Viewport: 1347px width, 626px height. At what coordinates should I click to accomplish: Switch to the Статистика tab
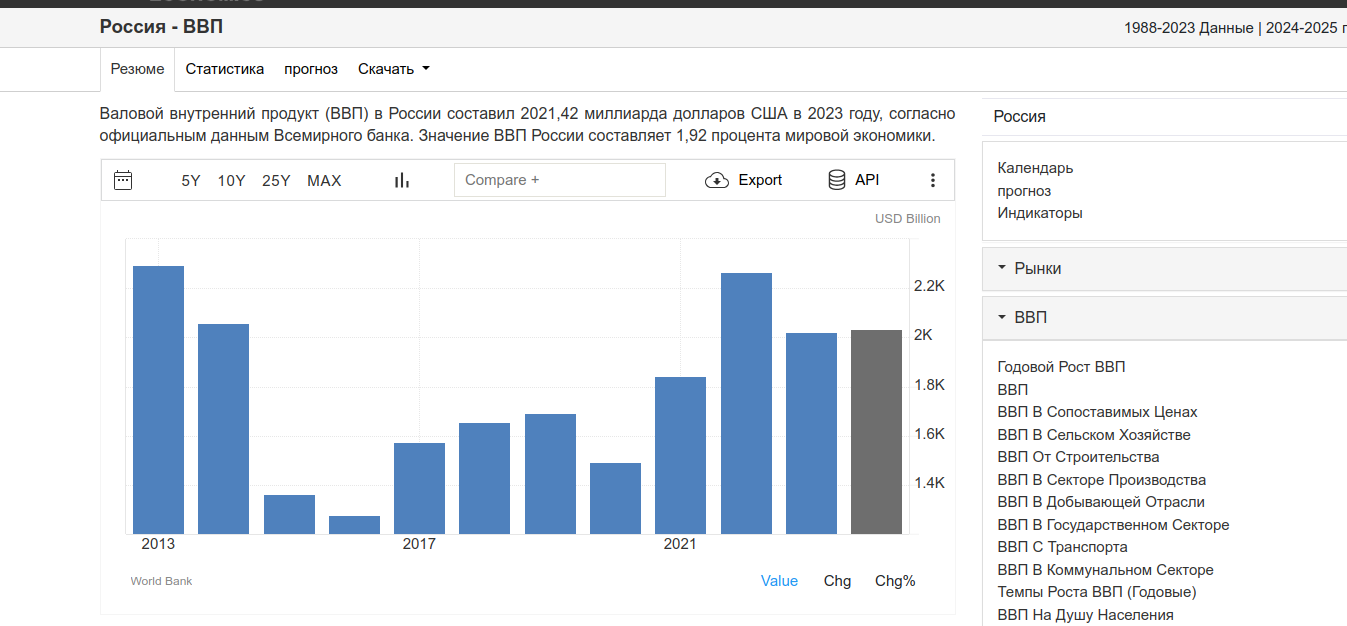[225, 69]
